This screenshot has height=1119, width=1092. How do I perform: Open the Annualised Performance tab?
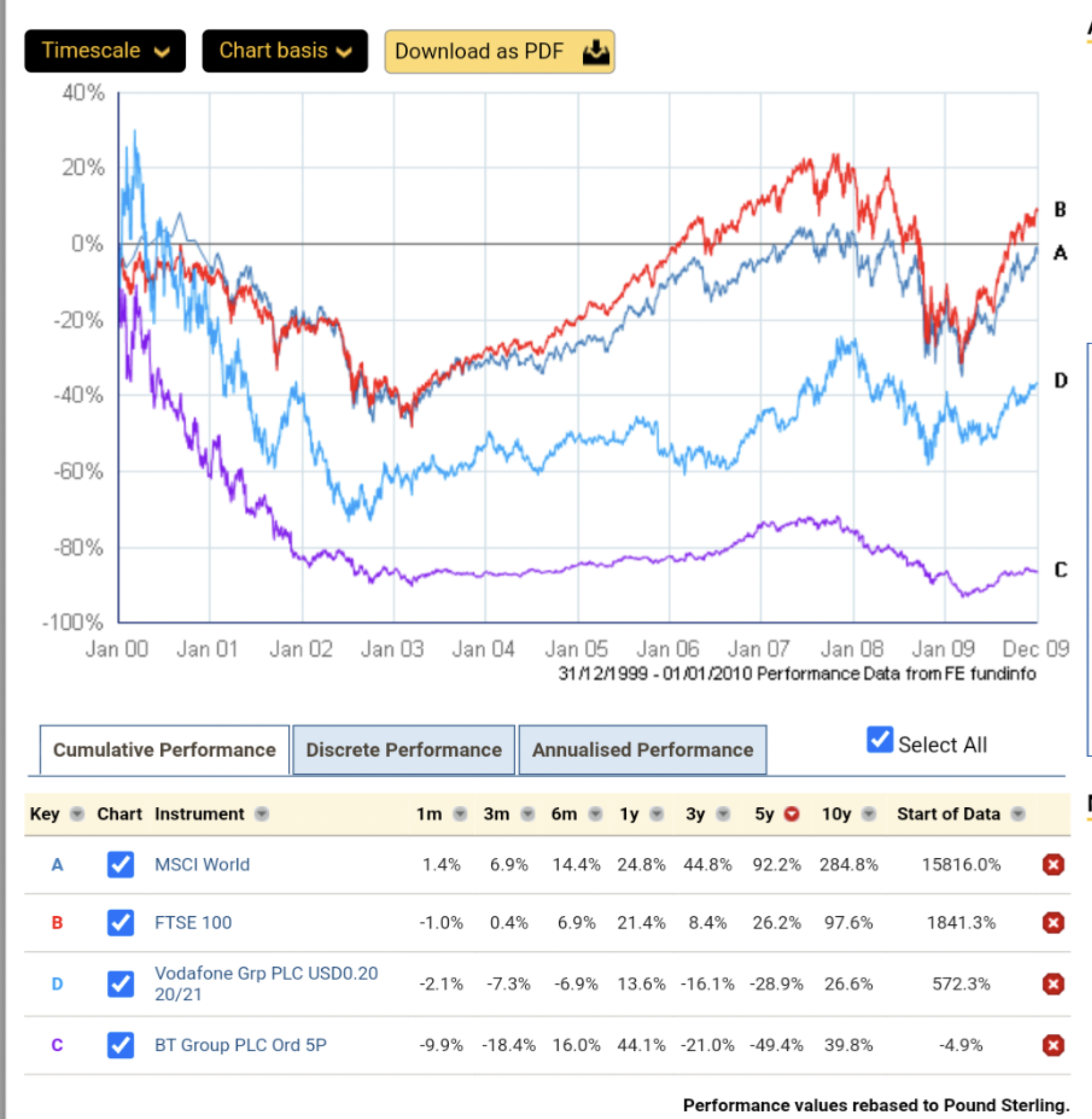tap(642, 750)
